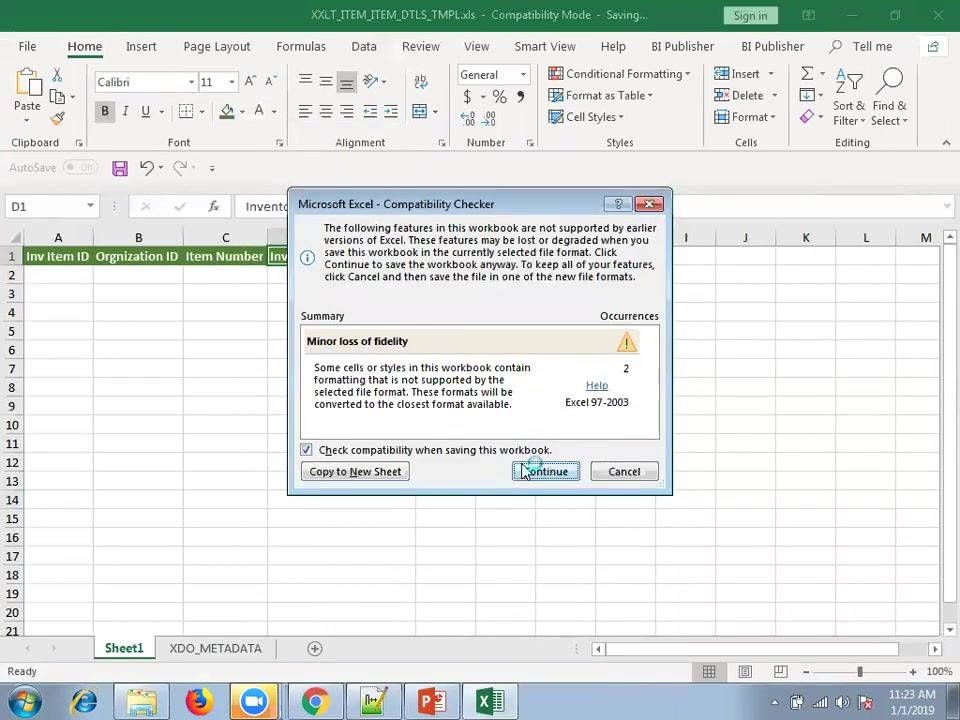Screen dimensions: 960x720
Task: Click the Orientation text angle icon
Action: pos(370,81)
